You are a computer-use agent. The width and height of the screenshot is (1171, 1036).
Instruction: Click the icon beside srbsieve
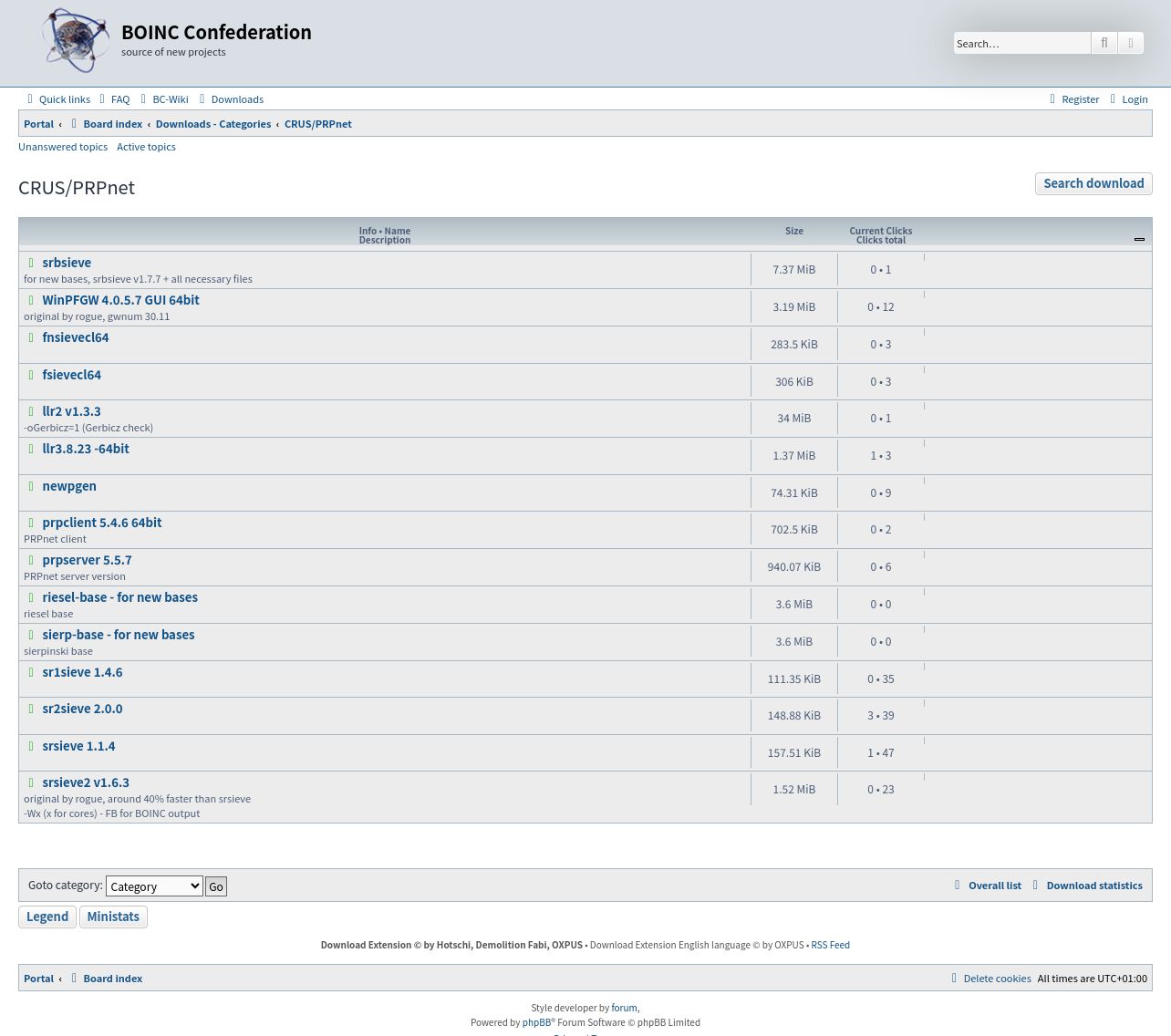point(31,263)
